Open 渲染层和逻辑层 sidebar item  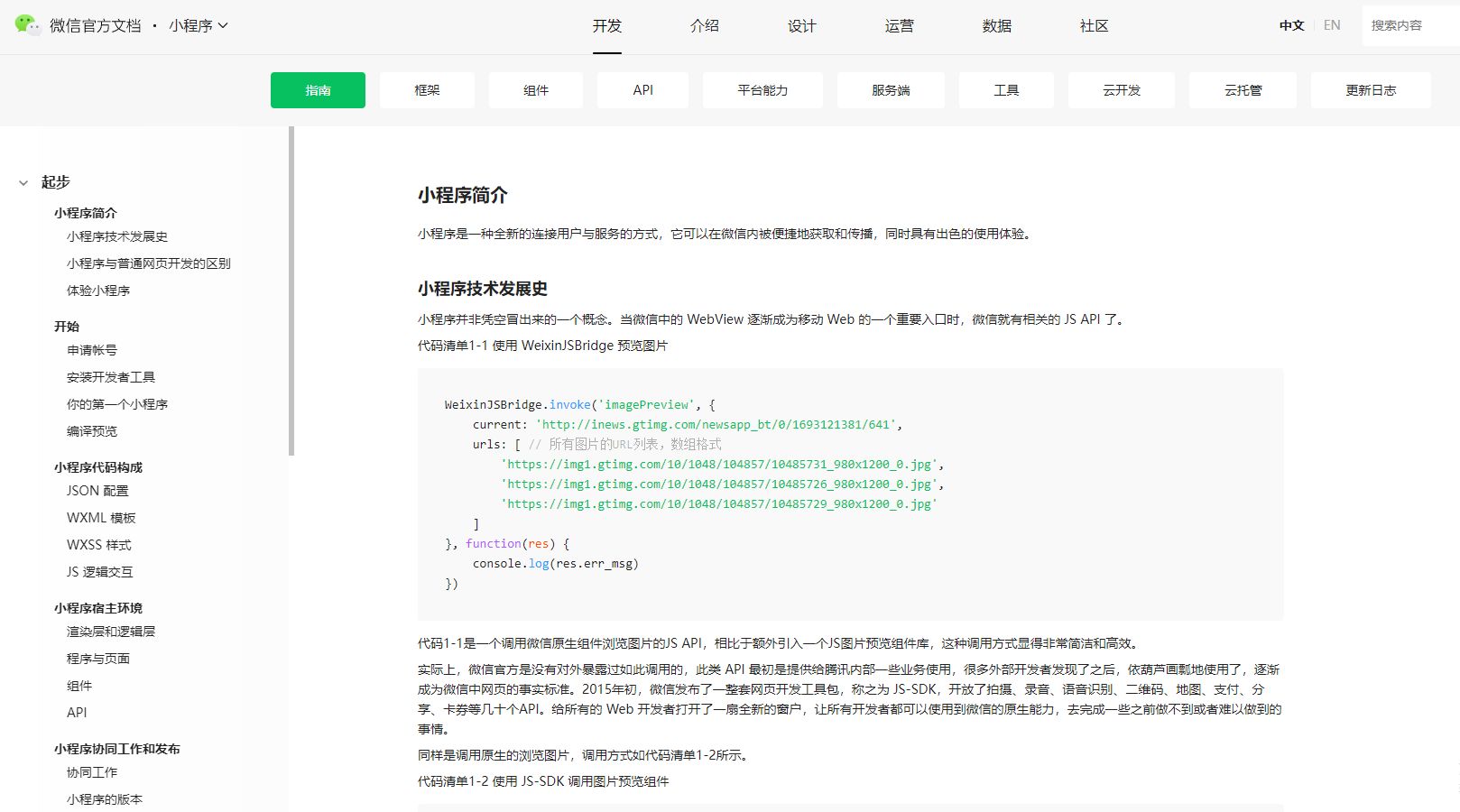pyautogui.click(x=111, y=632)
